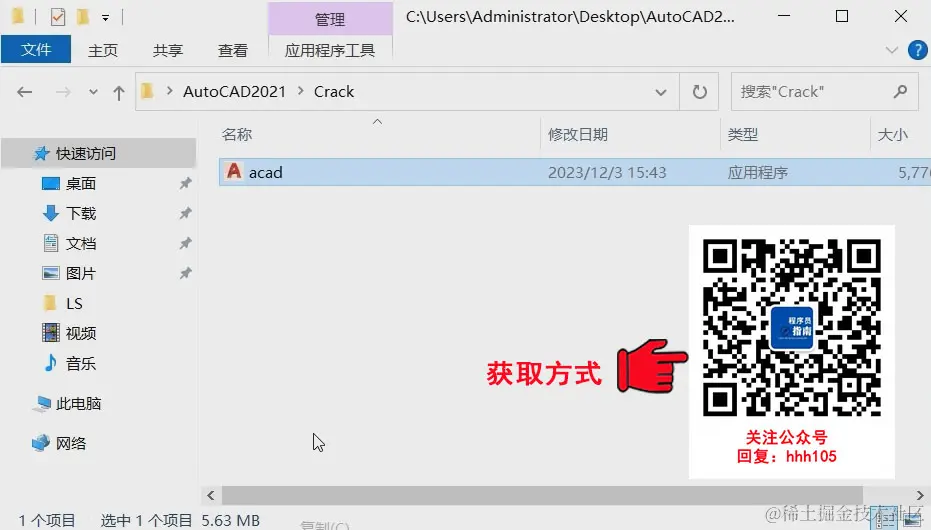Click the pin icon next to 桌面

pyautogui.click(x=185, y=183)
